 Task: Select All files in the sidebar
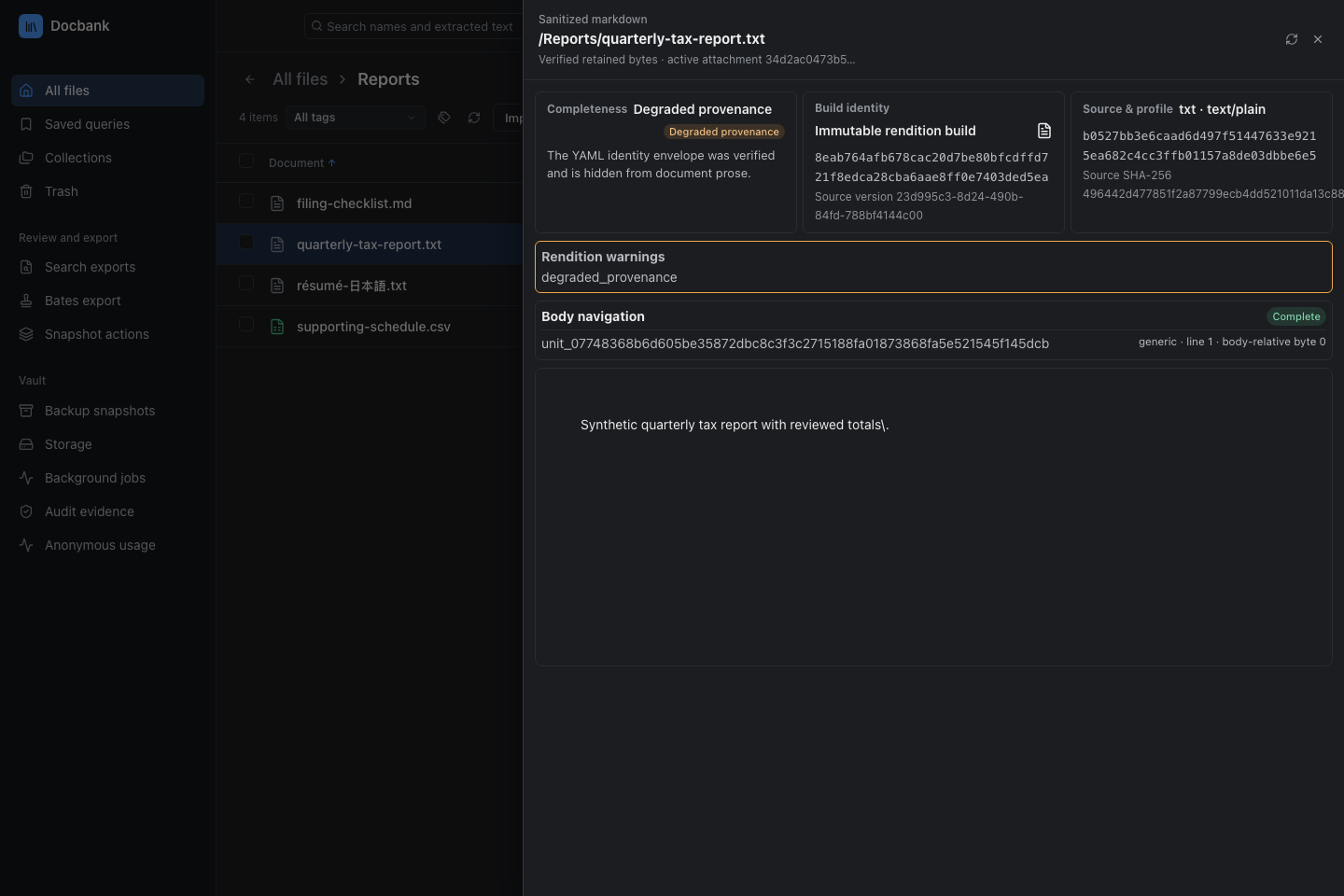107,91
